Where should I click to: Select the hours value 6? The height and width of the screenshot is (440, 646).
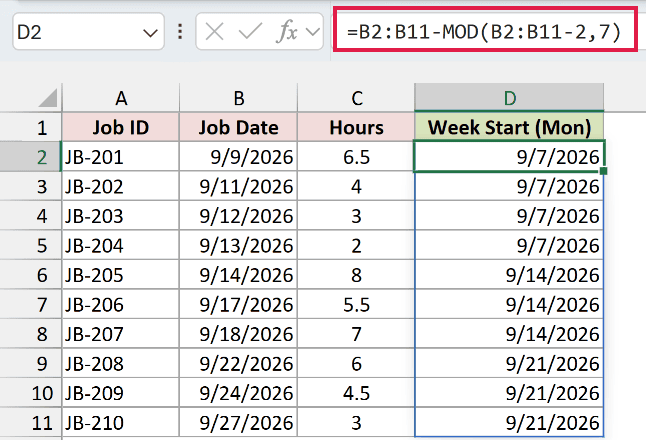click(x=356, y=363)
